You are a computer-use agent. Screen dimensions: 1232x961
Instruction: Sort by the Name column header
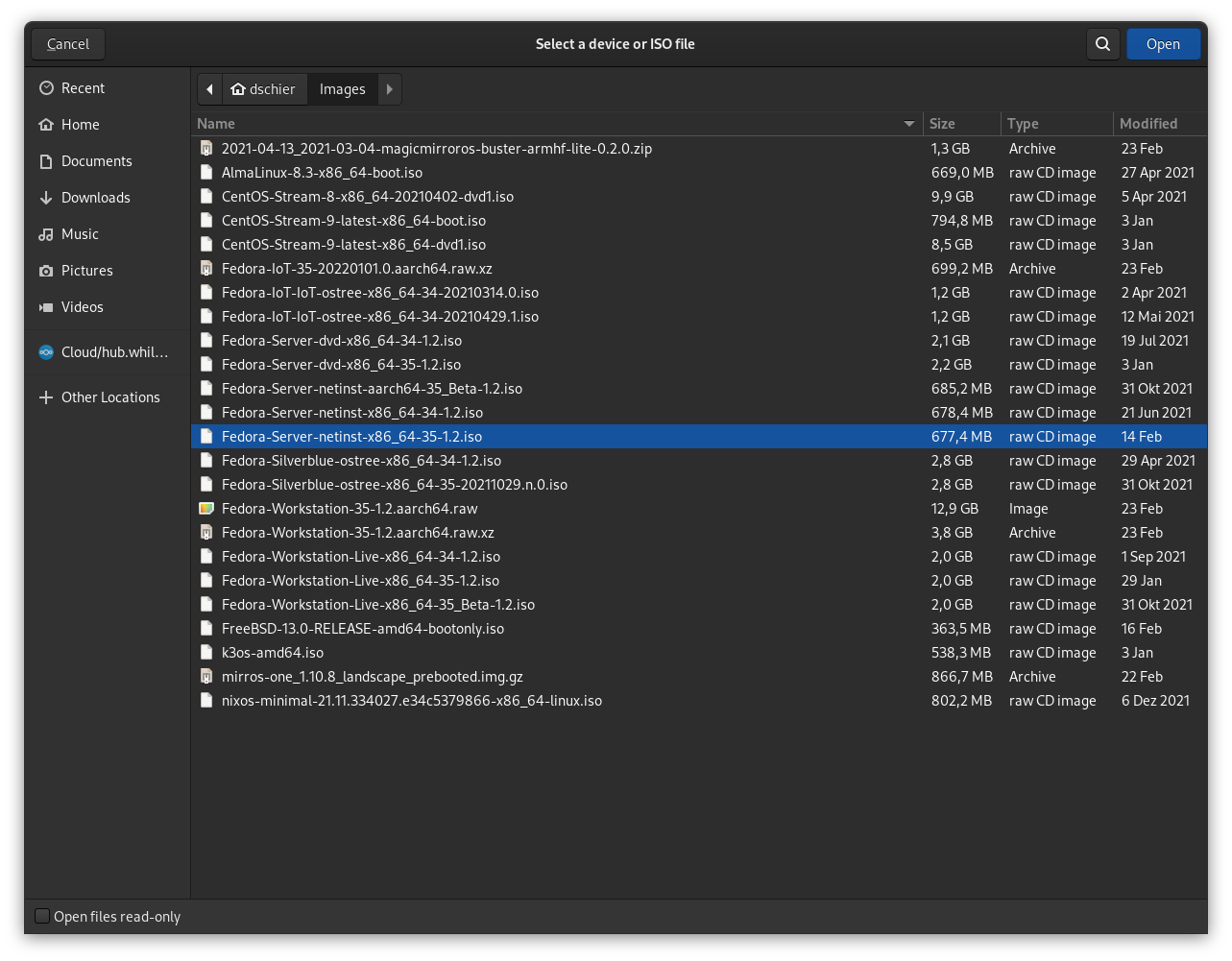point(557,124)
